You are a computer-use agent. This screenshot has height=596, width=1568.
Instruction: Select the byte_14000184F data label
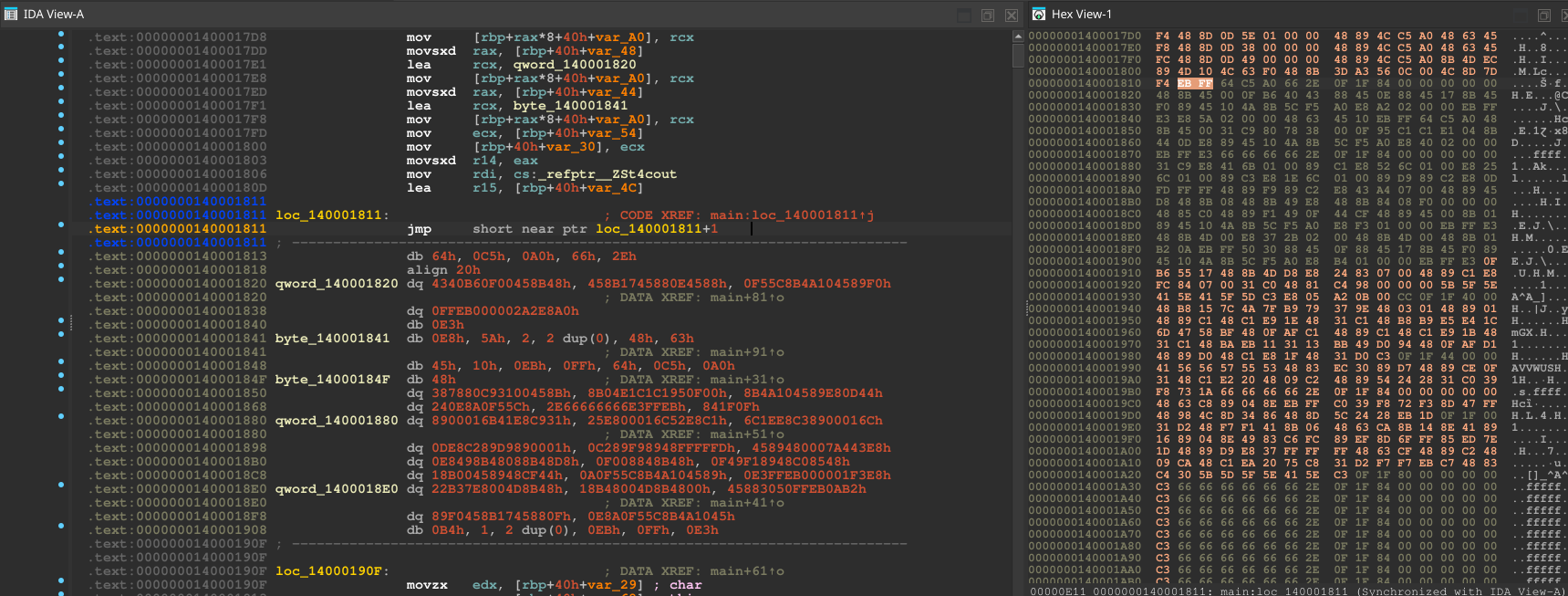tap(332, 380)
